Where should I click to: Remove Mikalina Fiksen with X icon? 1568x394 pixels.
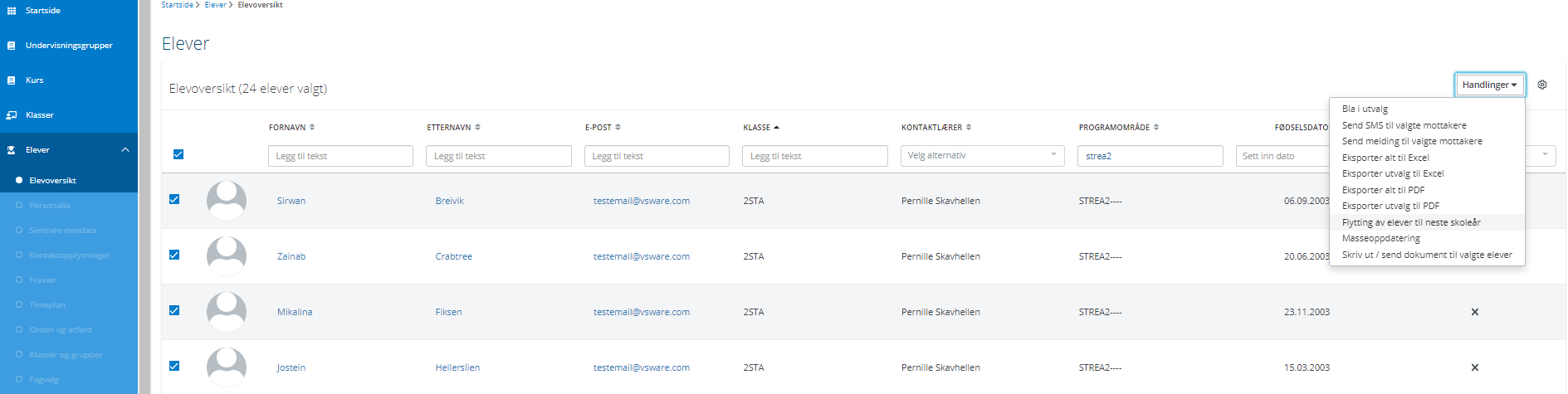pos(1475,312)
